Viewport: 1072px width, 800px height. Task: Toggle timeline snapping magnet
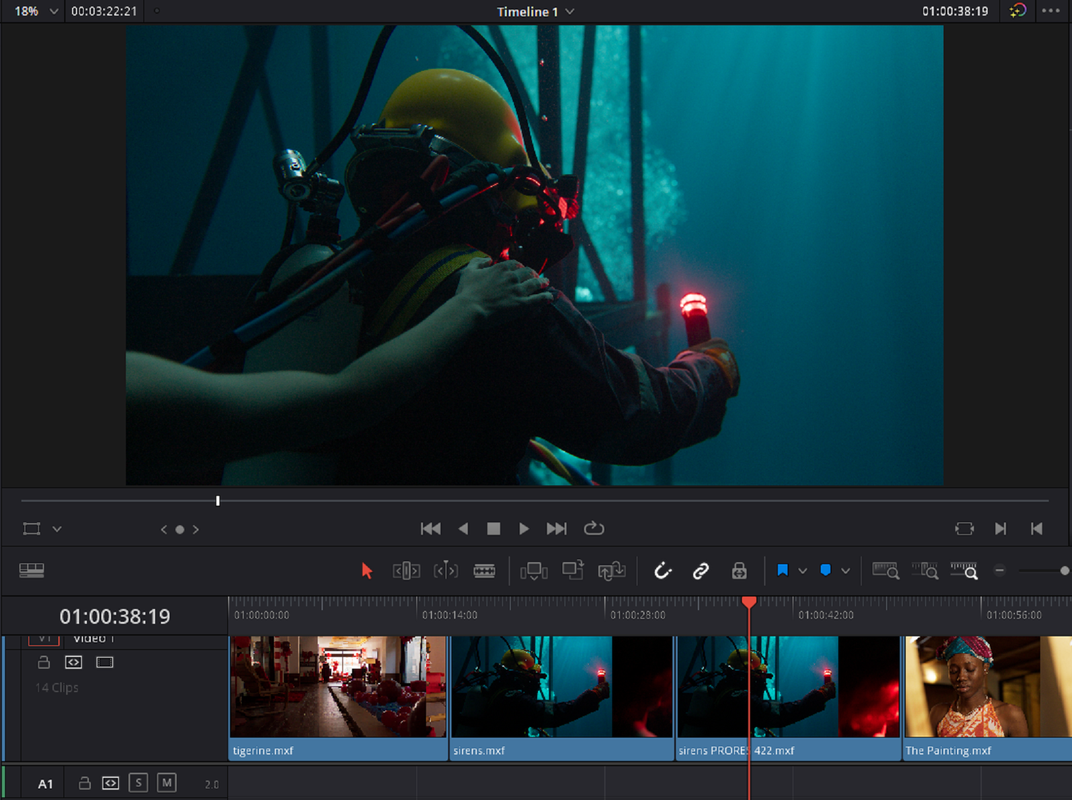point(662,571)
